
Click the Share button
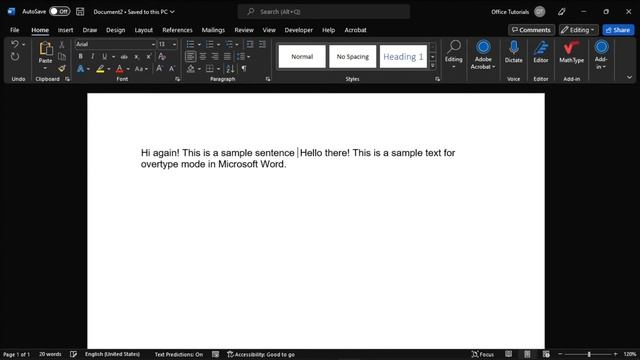point(618,30)
